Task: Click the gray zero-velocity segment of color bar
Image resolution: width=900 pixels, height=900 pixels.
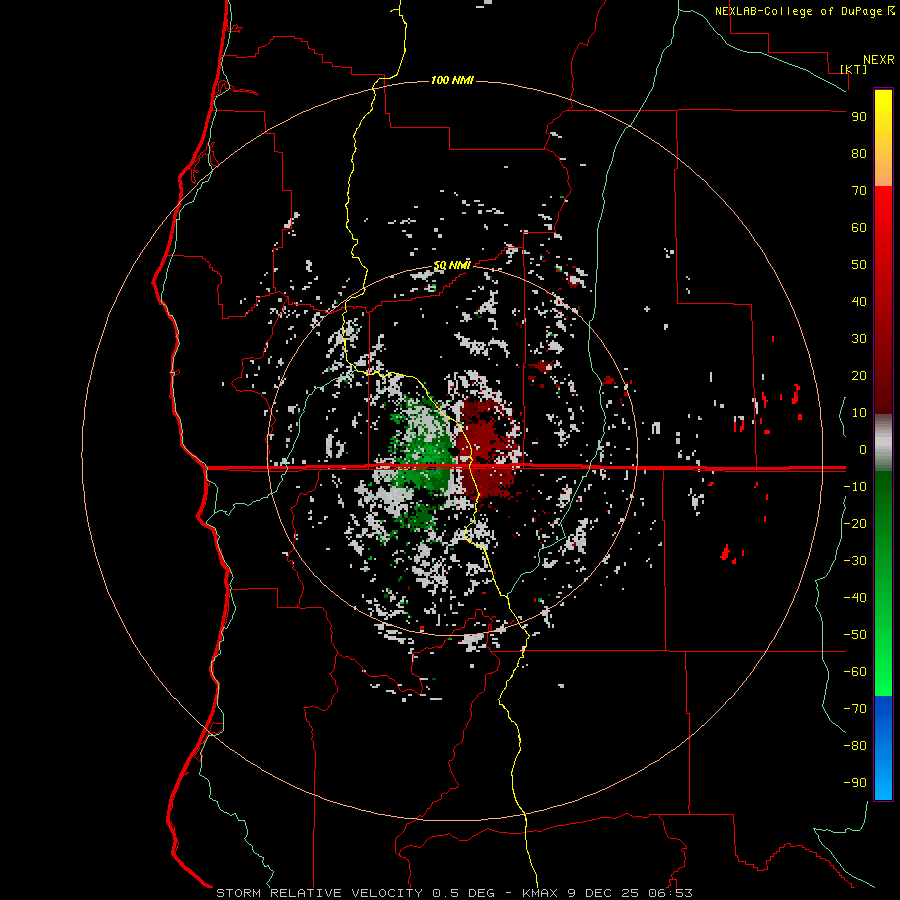Action: pyautogui.click(x=883, y=443)
